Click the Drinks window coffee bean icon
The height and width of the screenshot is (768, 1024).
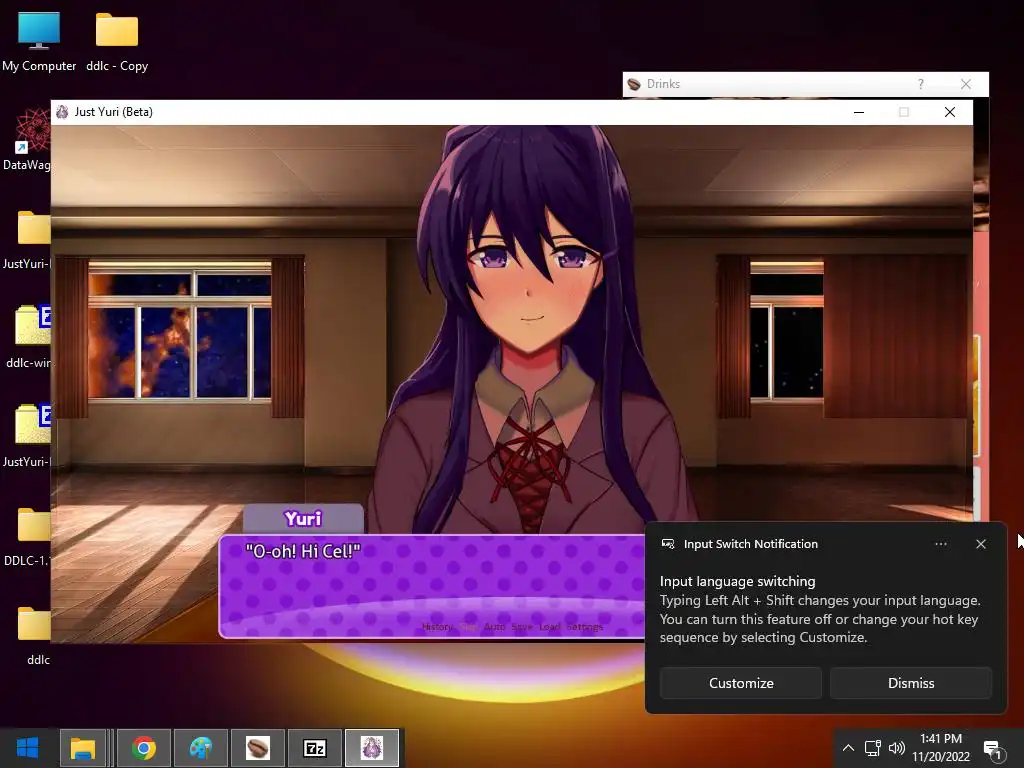click(x=633, y=84)
